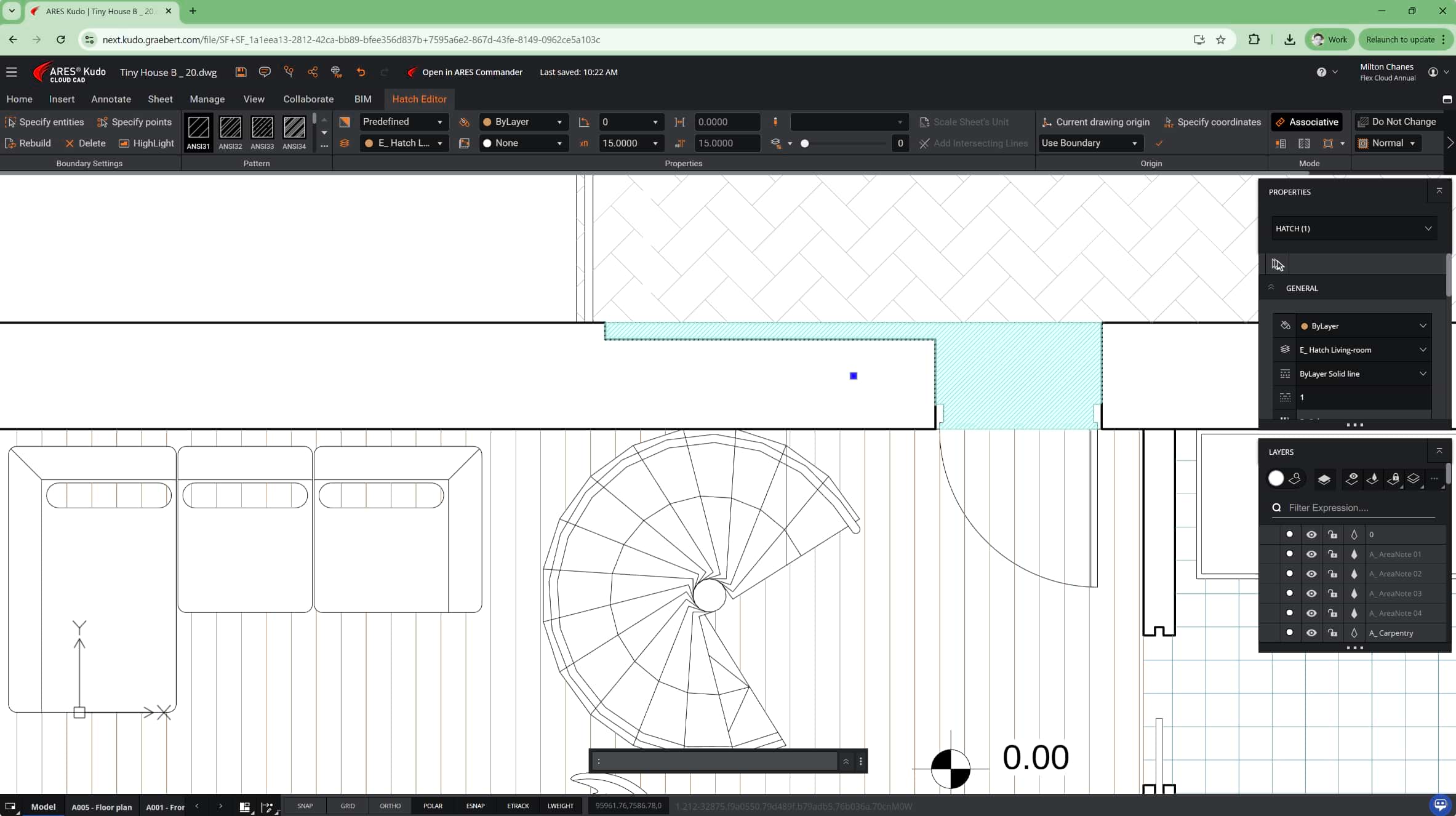Open the share drawing icon
1456x816 pixels.
click(x=313, y=72)
